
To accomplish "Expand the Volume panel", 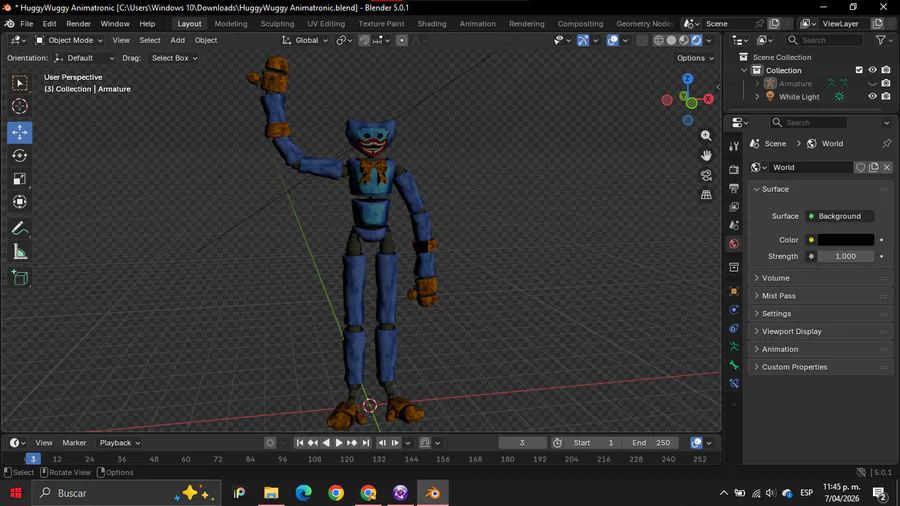I will pyautogui.click(x=776, y=278).
